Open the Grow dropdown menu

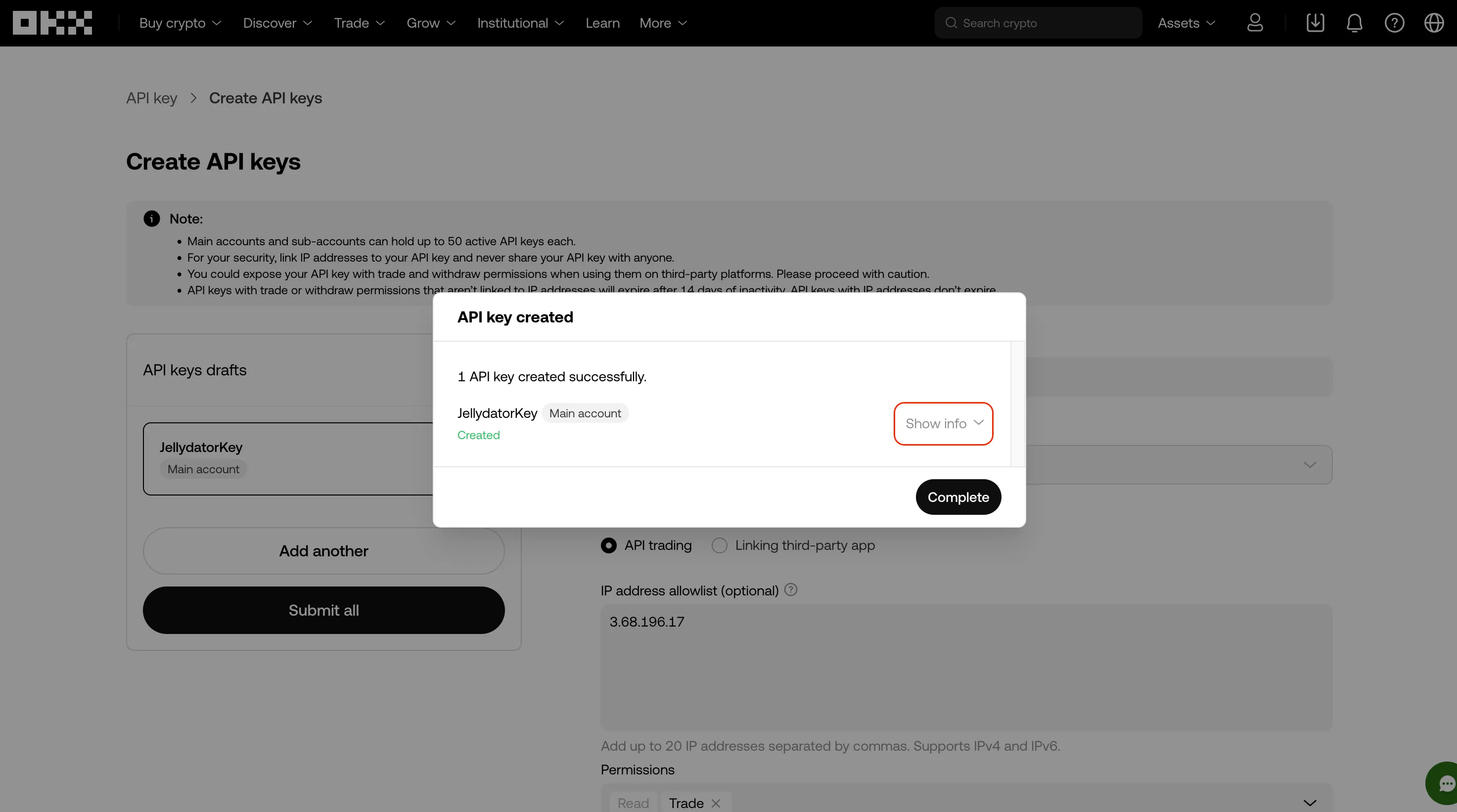pyautogui.click(x=431, y=23)
